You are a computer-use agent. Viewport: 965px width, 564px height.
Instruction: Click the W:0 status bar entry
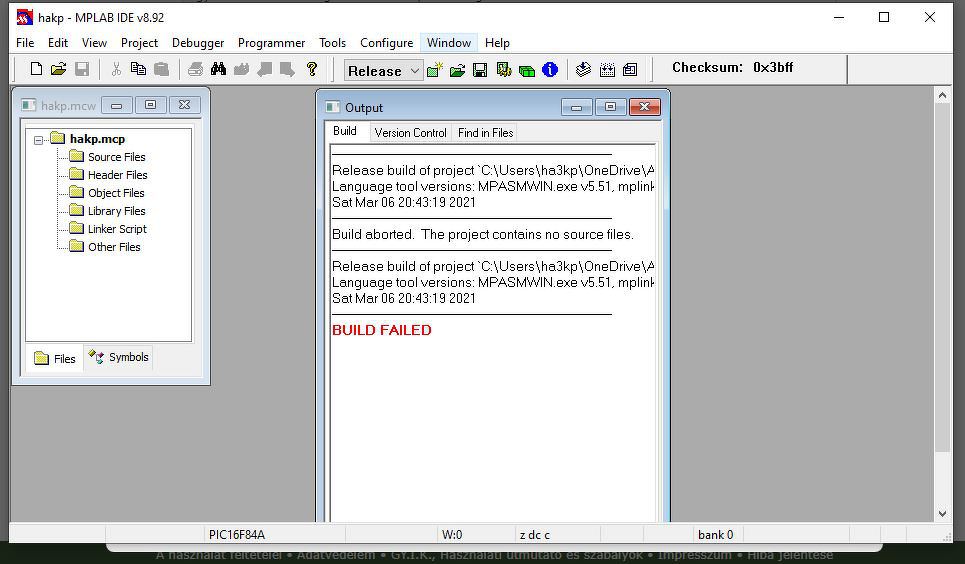[452, 534]
